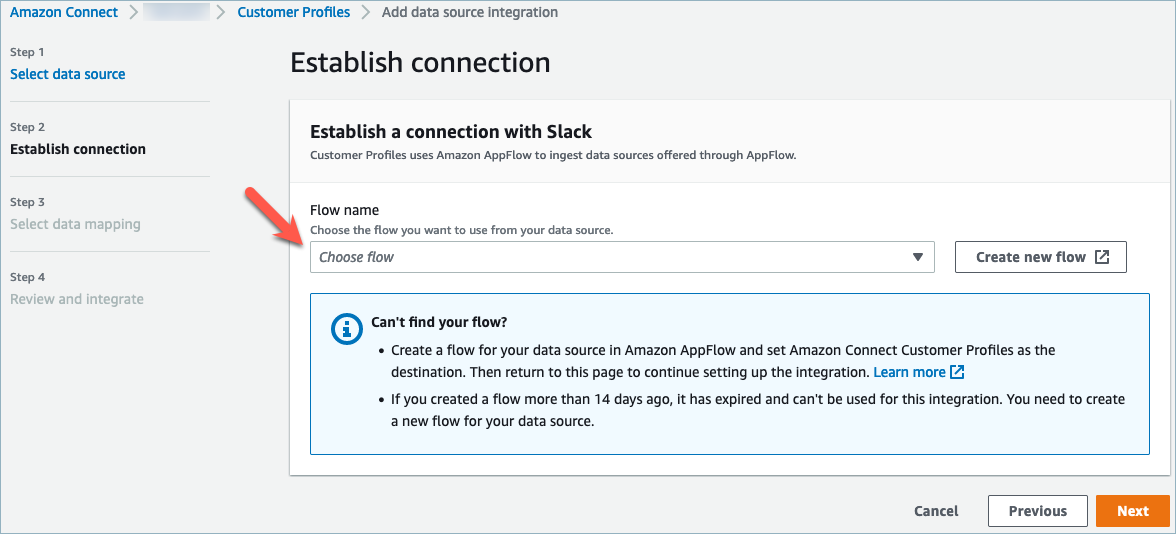Image resolution: width=1176 pixels, height=534 pixels.
Task: Click the blurred instance name breadcrumb
Action: (x=176, y=13)
